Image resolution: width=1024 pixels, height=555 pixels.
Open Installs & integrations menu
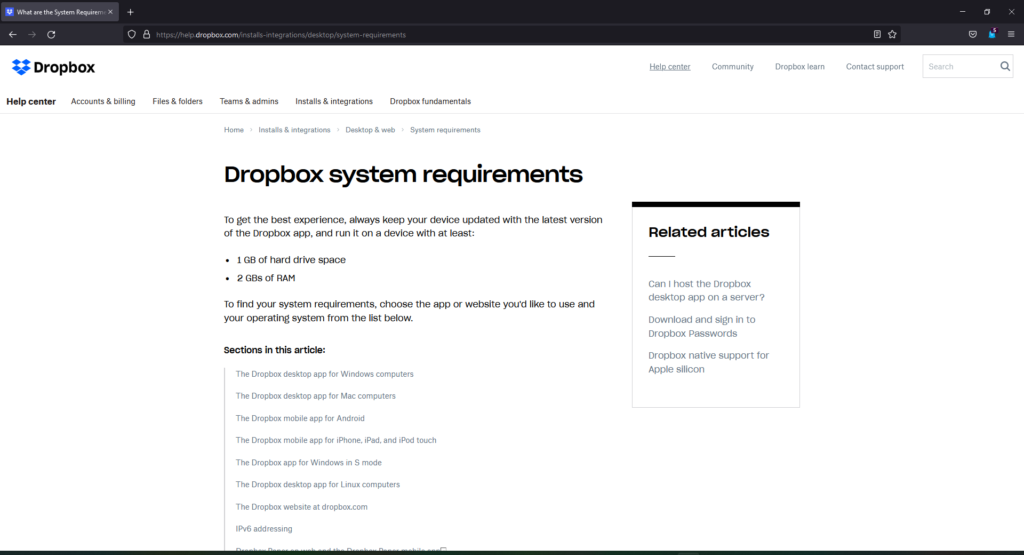pos(334,101)
